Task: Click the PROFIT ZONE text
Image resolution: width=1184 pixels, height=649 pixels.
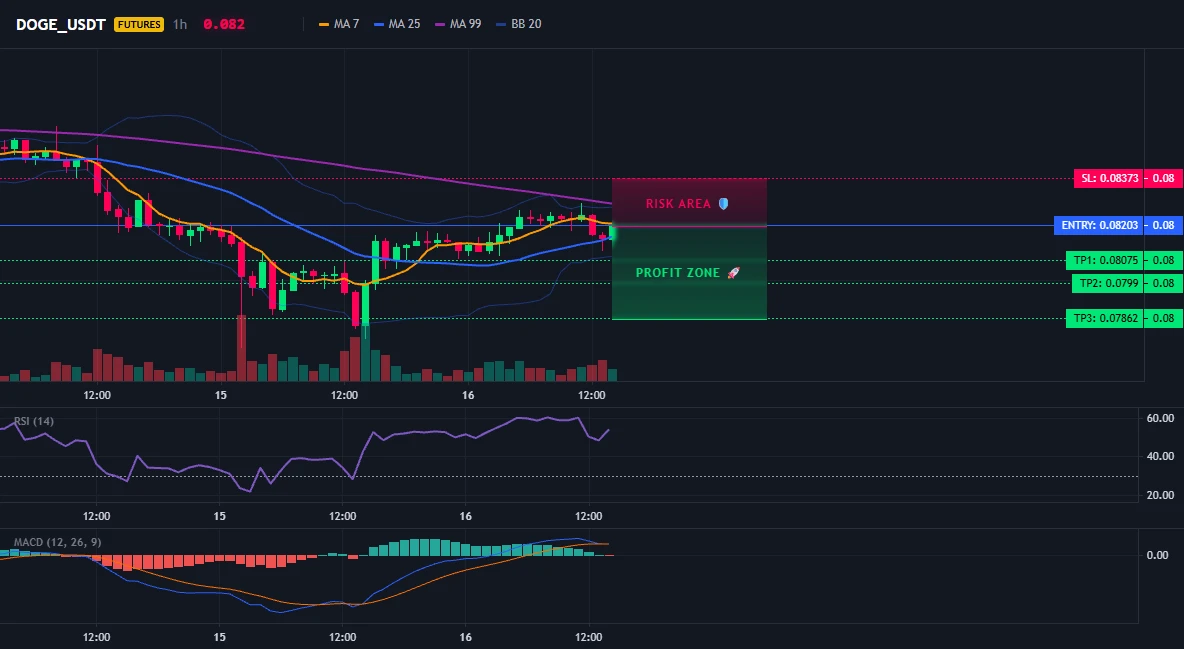Action: (678, 273)
